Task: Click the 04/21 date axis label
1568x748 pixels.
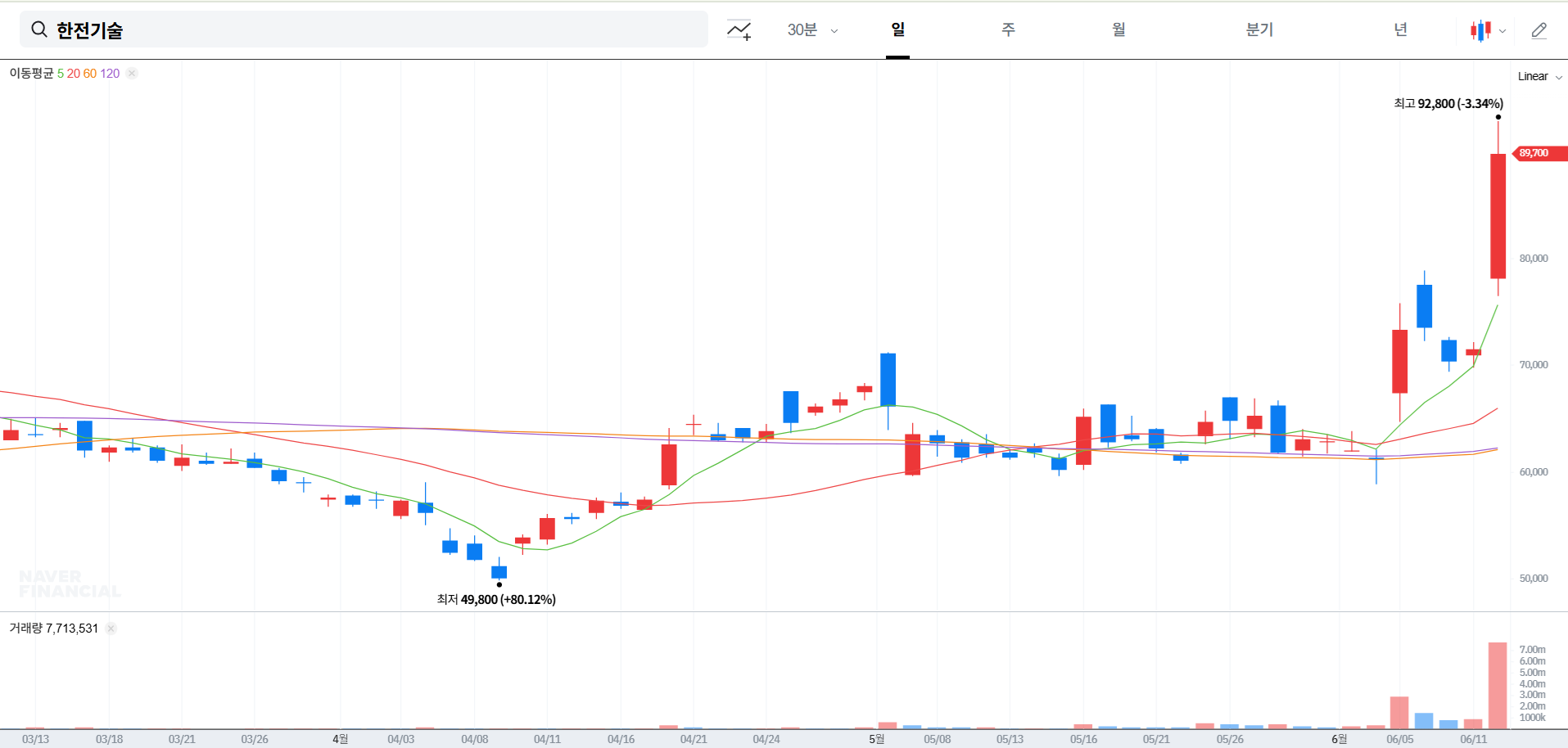Action: coord(694,739)
